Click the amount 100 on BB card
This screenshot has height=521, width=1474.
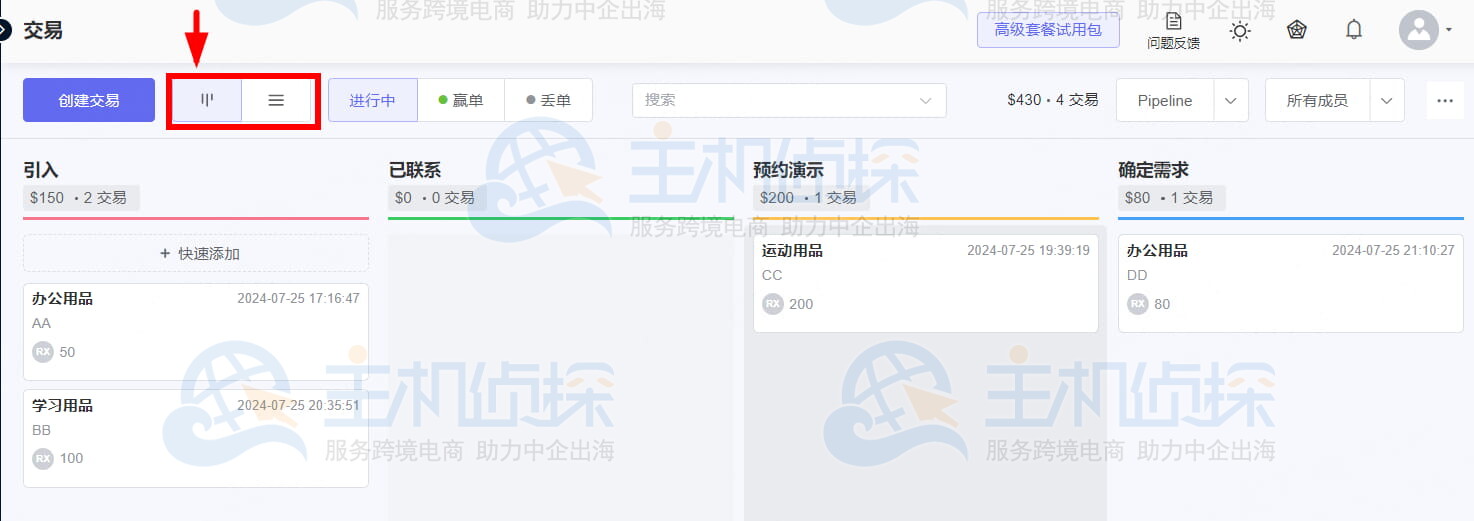(71, 459)
